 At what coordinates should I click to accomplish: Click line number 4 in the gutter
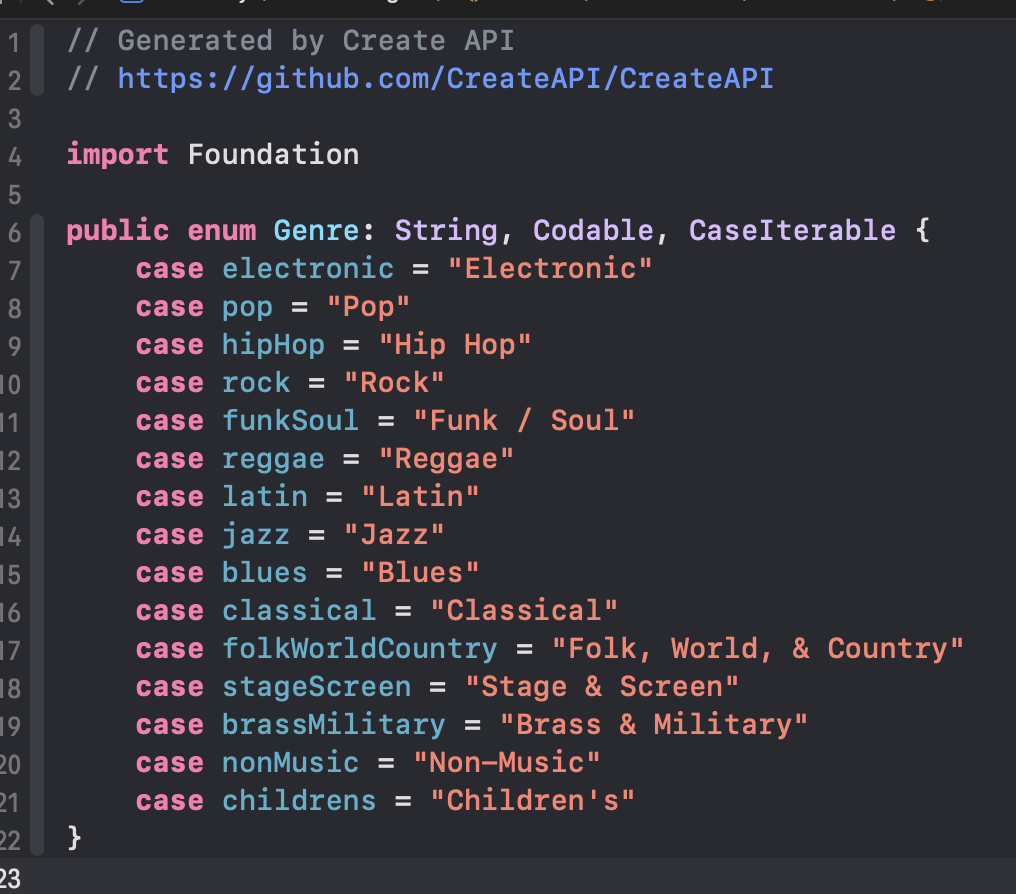tap(14, 157)
